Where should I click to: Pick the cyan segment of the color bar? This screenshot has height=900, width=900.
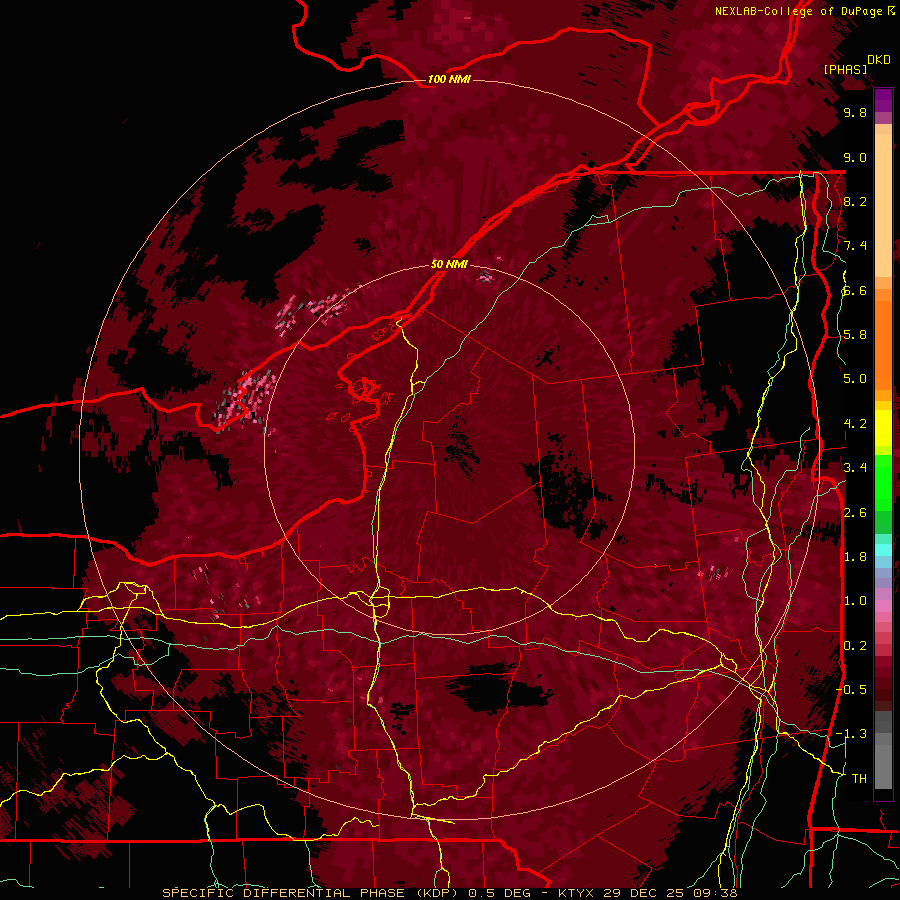(883, 550)
